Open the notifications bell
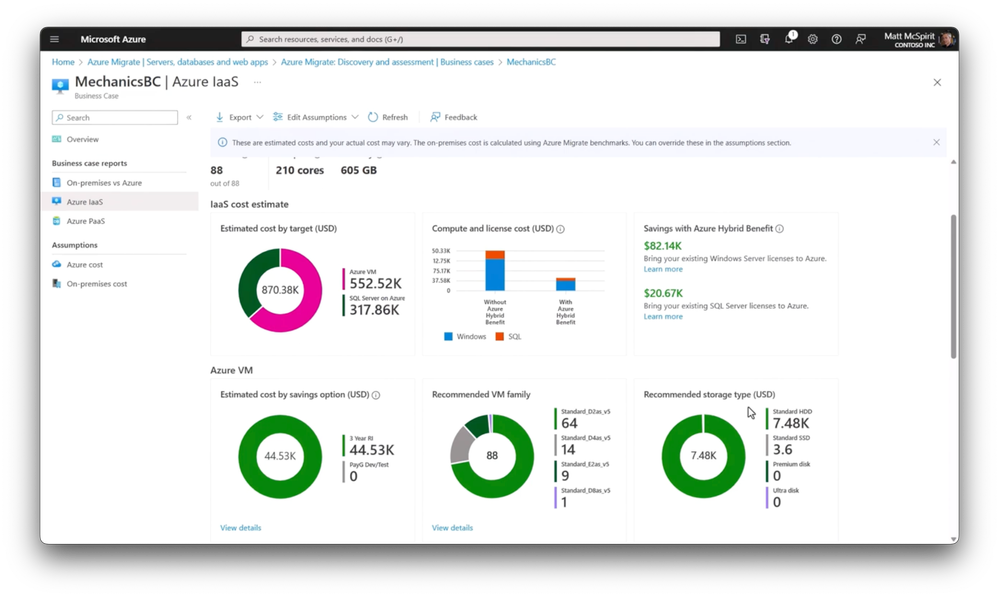This screenshot has width=999, height=597. tap(789, 39)
